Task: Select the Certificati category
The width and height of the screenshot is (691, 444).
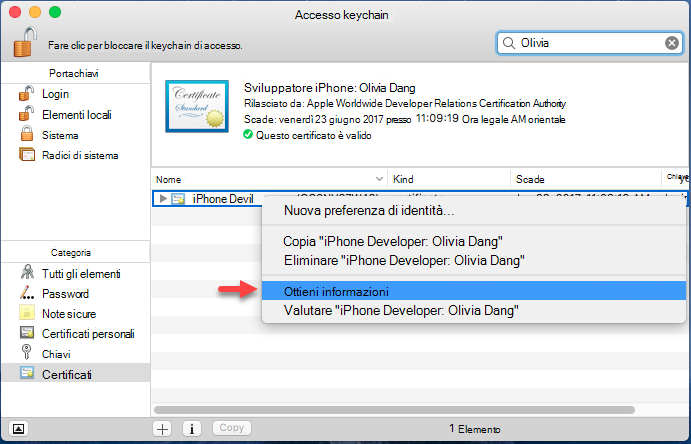Action: [75, 374]
